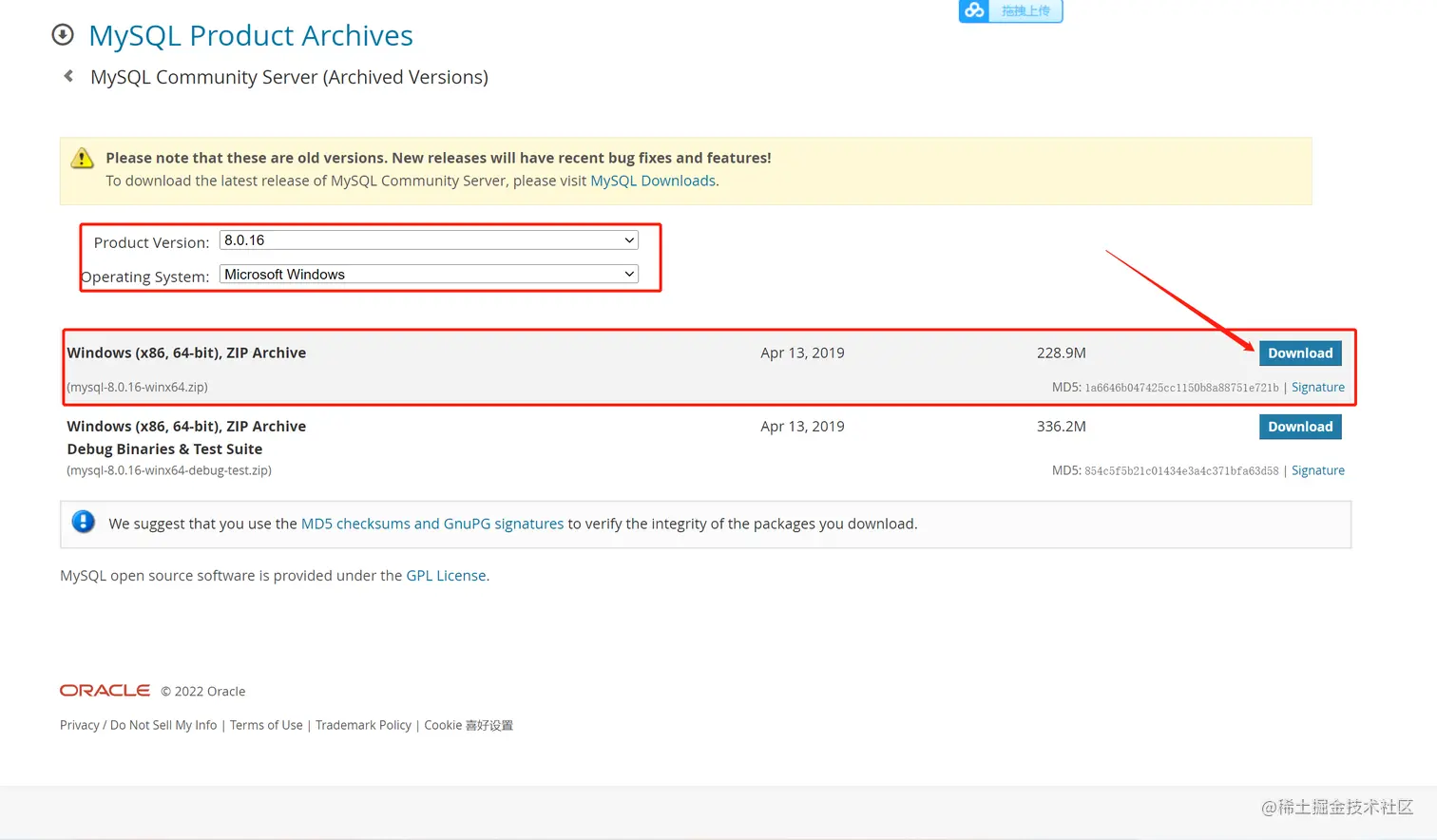The height and width of the screenshot is (840, 1437).
Task: Open Signature link for debug-test zip
Action: tap(1318, 470)
